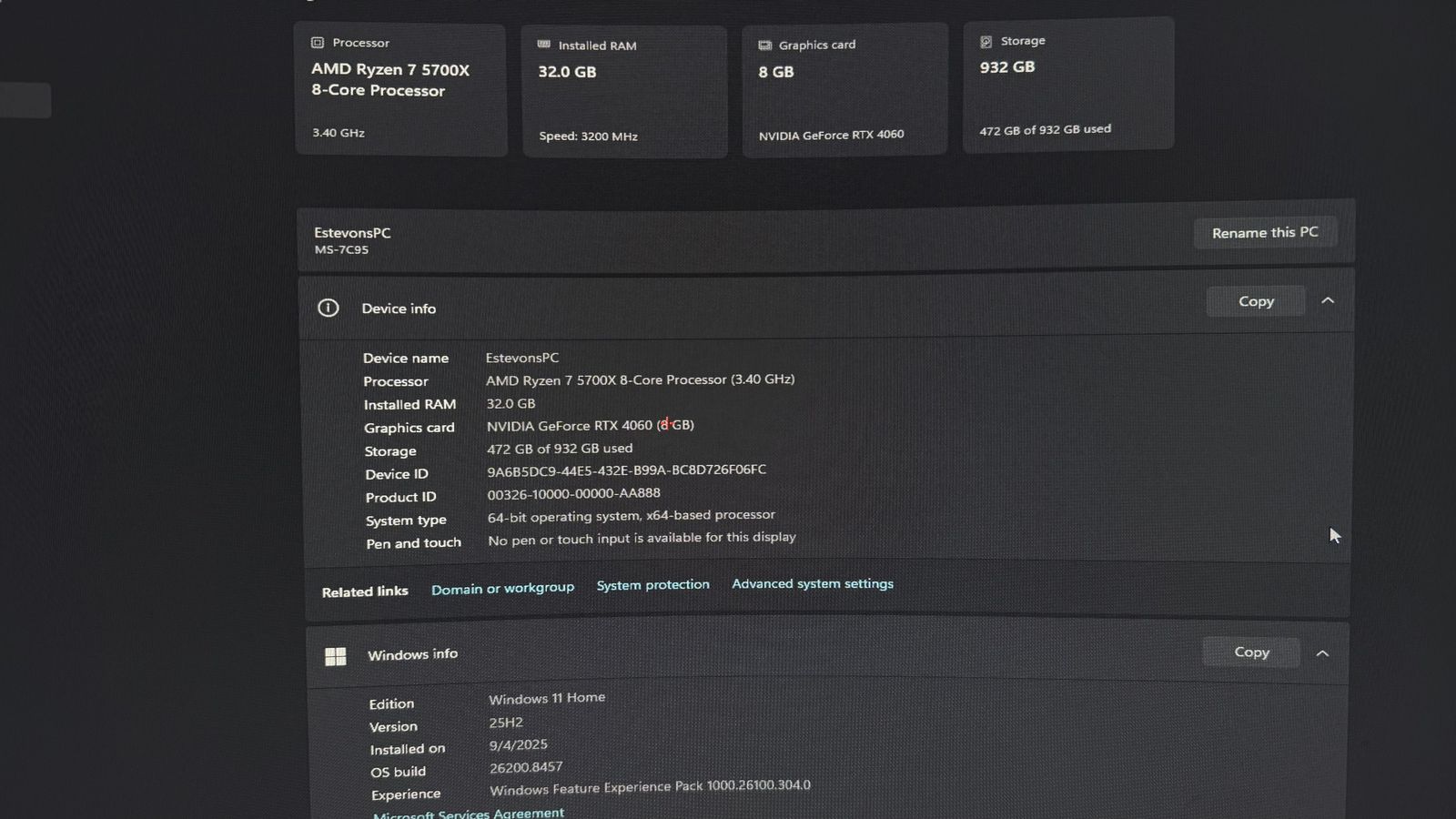Image resolution: width=1456 pixels, height=819 pixels.
Task: Open Advanced system settings link
Action: [813, 583]
